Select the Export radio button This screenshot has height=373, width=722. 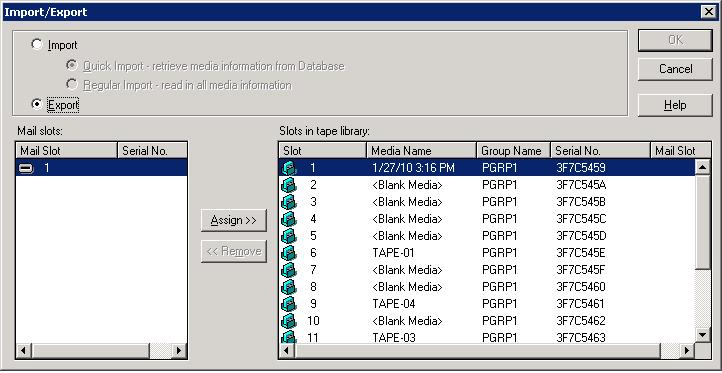36,105
